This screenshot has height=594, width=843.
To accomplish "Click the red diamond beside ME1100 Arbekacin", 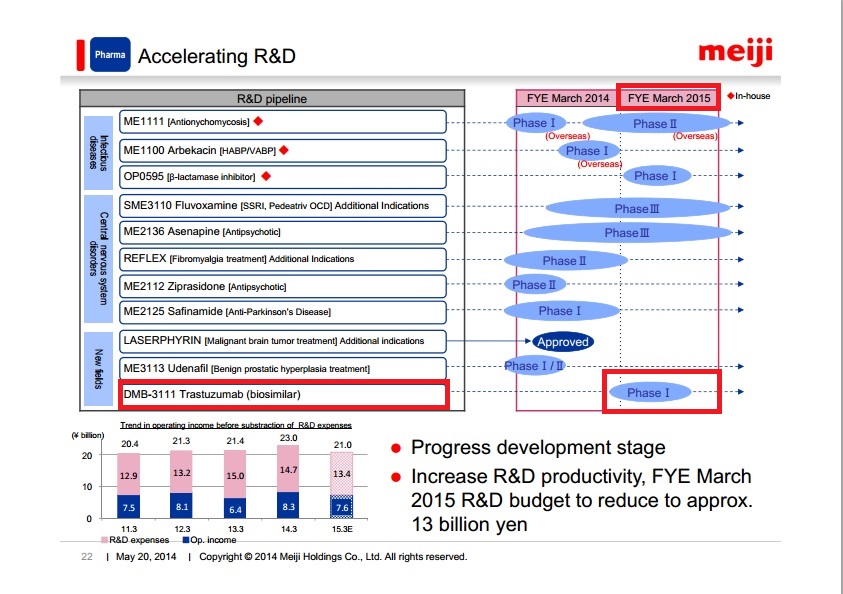I will coord(283,150).
